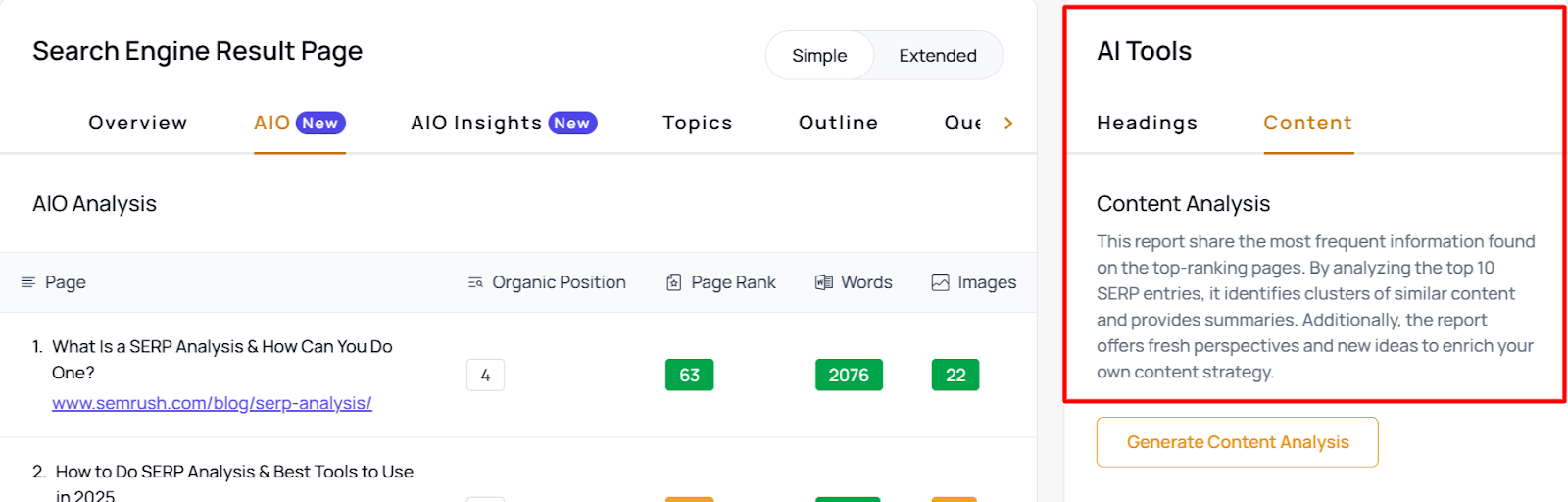Click the AI Tools panel title
Image resolution: width=1568 pixels, height=502 pixels.
click(x=1145, y=51)
